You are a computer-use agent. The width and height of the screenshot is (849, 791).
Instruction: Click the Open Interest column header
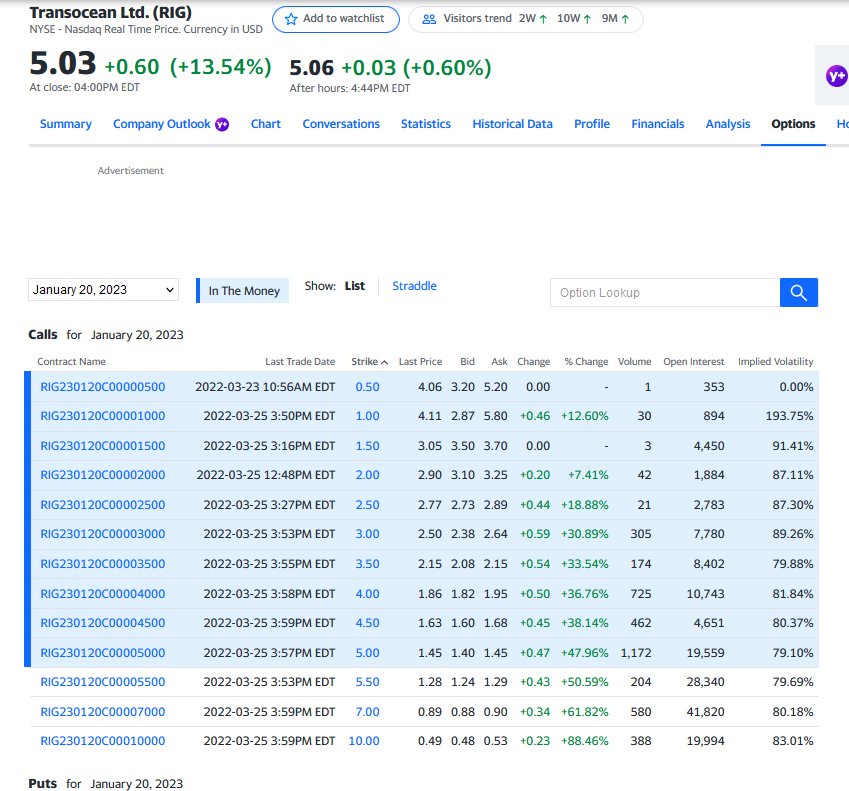tap(694, 362)
